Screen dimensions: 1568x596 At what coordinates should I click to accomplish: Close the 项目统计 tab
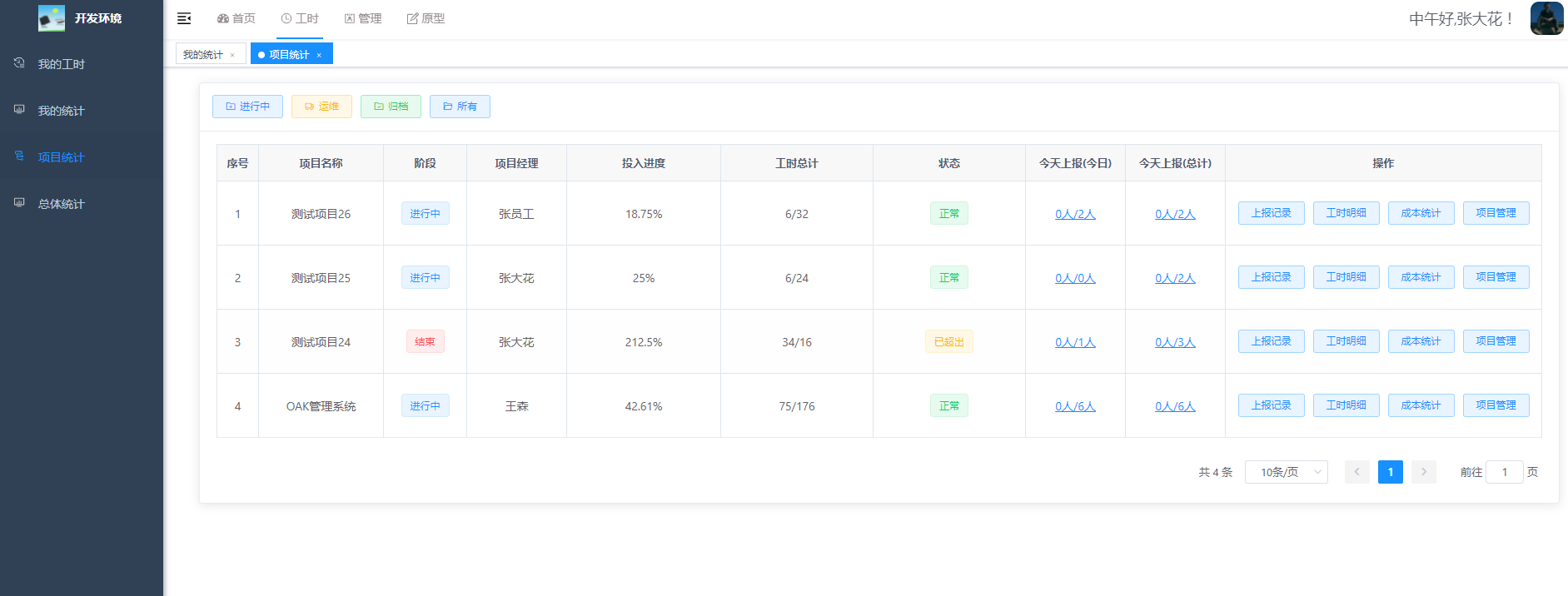click(319, 55)
